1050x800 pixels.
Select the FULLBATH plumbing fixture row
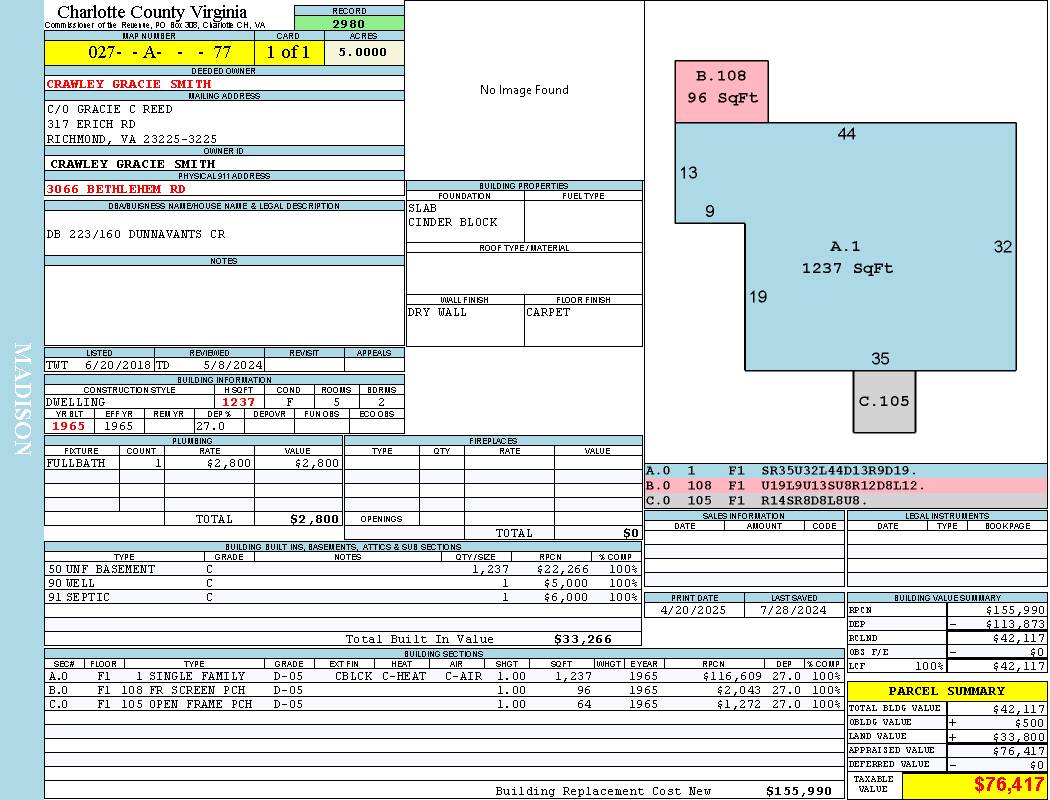point(193,464)
